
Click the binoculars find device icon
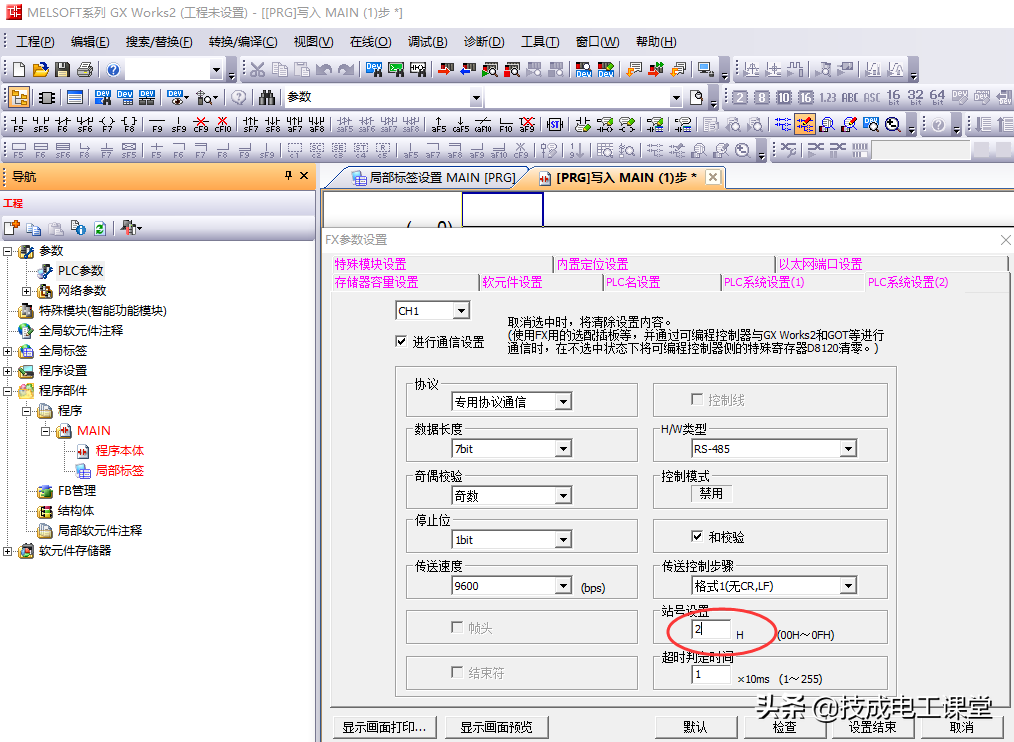click(266, 97)
